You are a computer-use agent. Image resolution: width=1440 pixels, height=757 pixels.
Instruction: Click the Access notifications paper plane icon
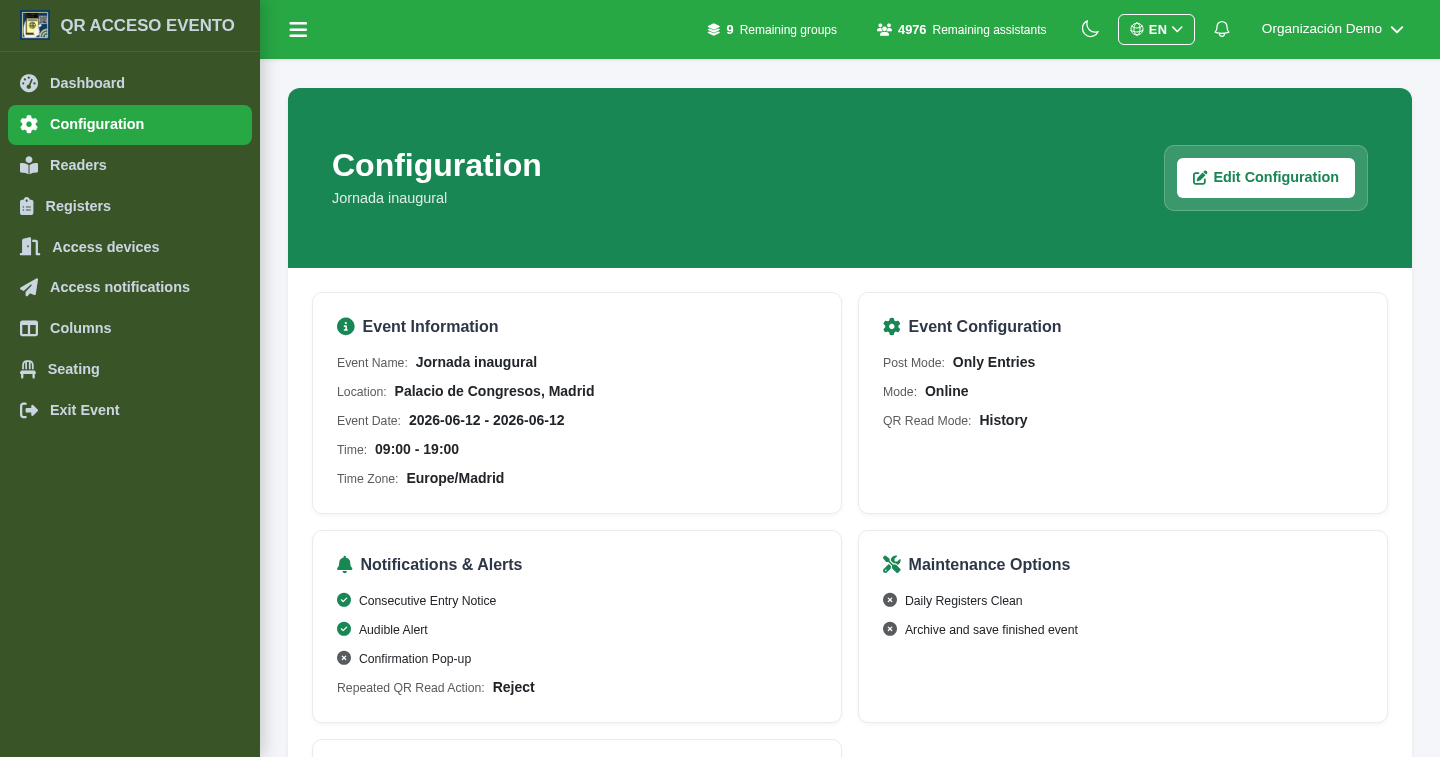(x=29, y=287)
